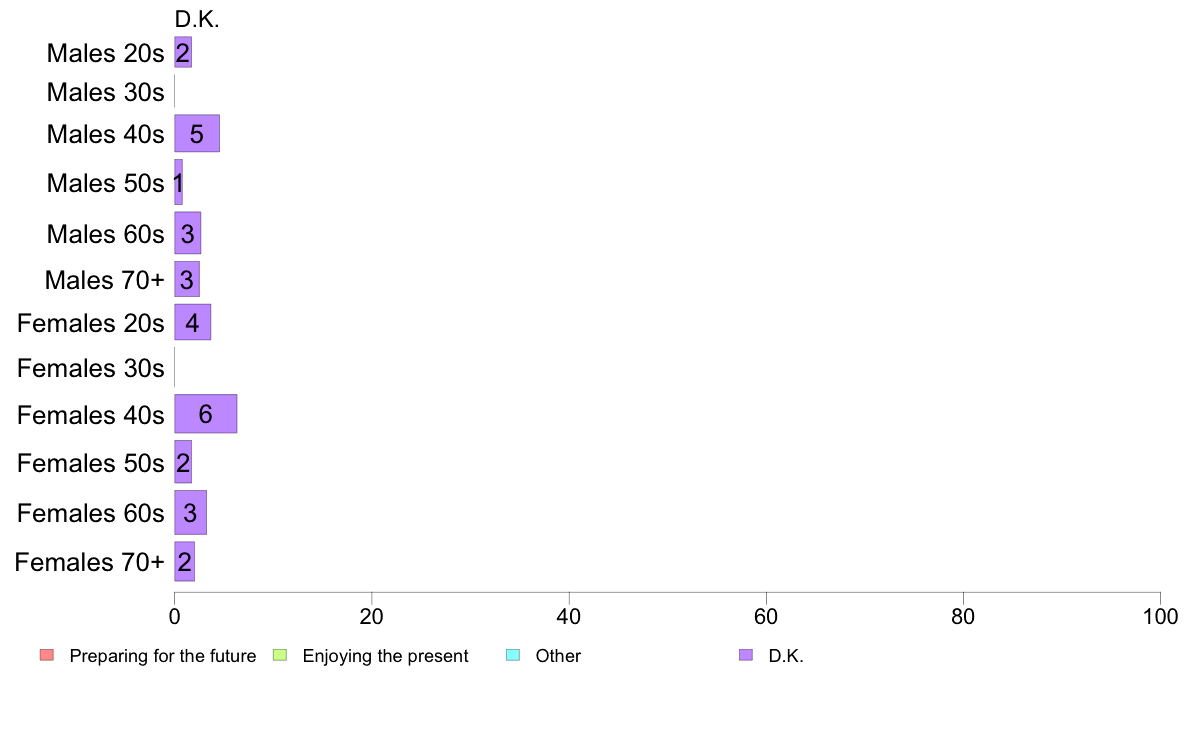Click the 40 tick on the x-axis
This screenshot has height=736, width=1188.
[x=569, y=616]
